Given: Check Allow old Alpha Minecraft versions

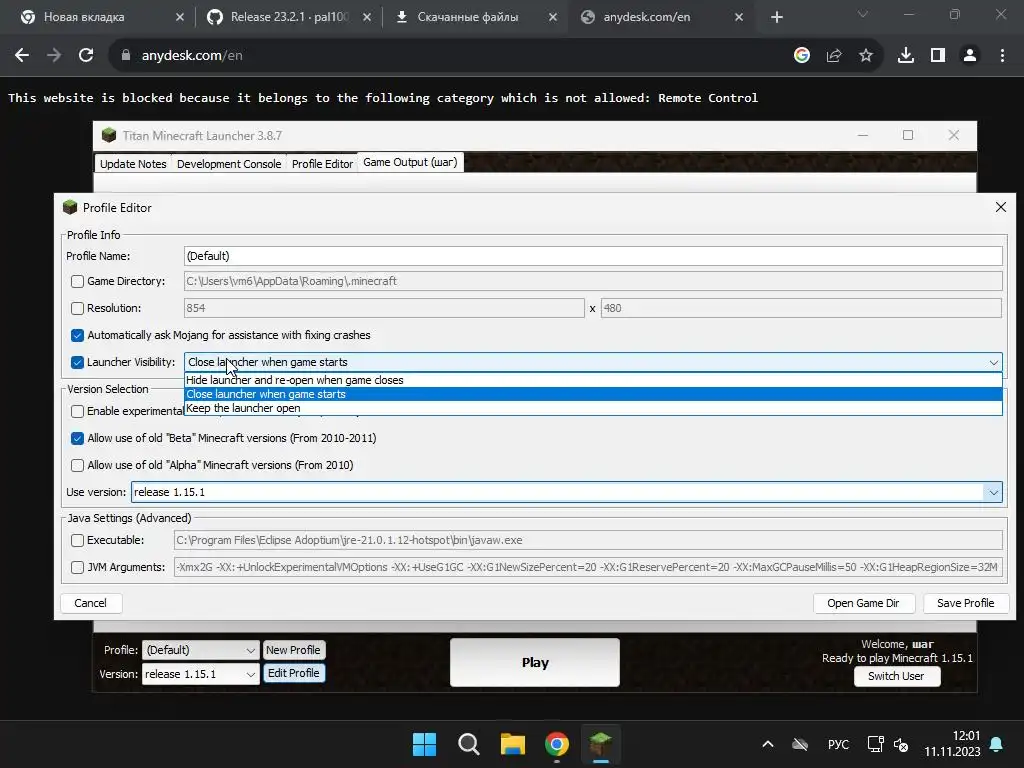Looking at the screenshot, I should click(77, 465).
